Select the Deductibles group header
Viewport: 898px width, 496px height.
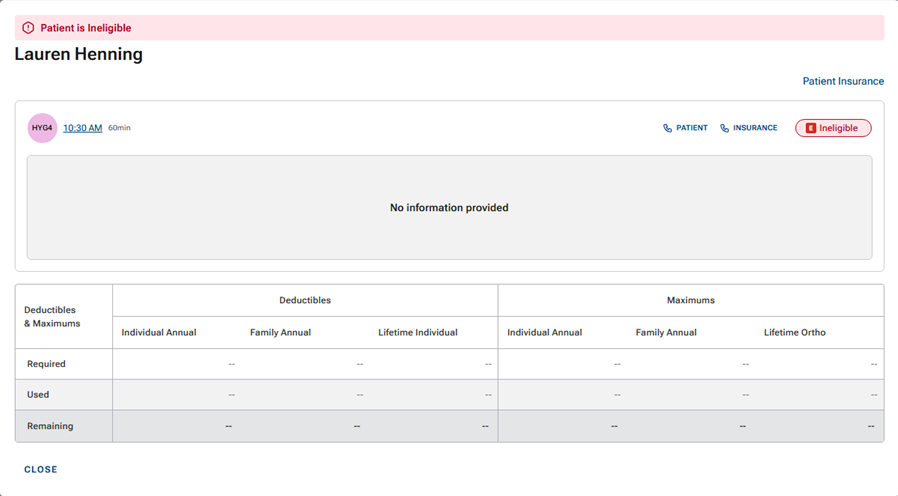pyautogui.click(x=305, y=300)
